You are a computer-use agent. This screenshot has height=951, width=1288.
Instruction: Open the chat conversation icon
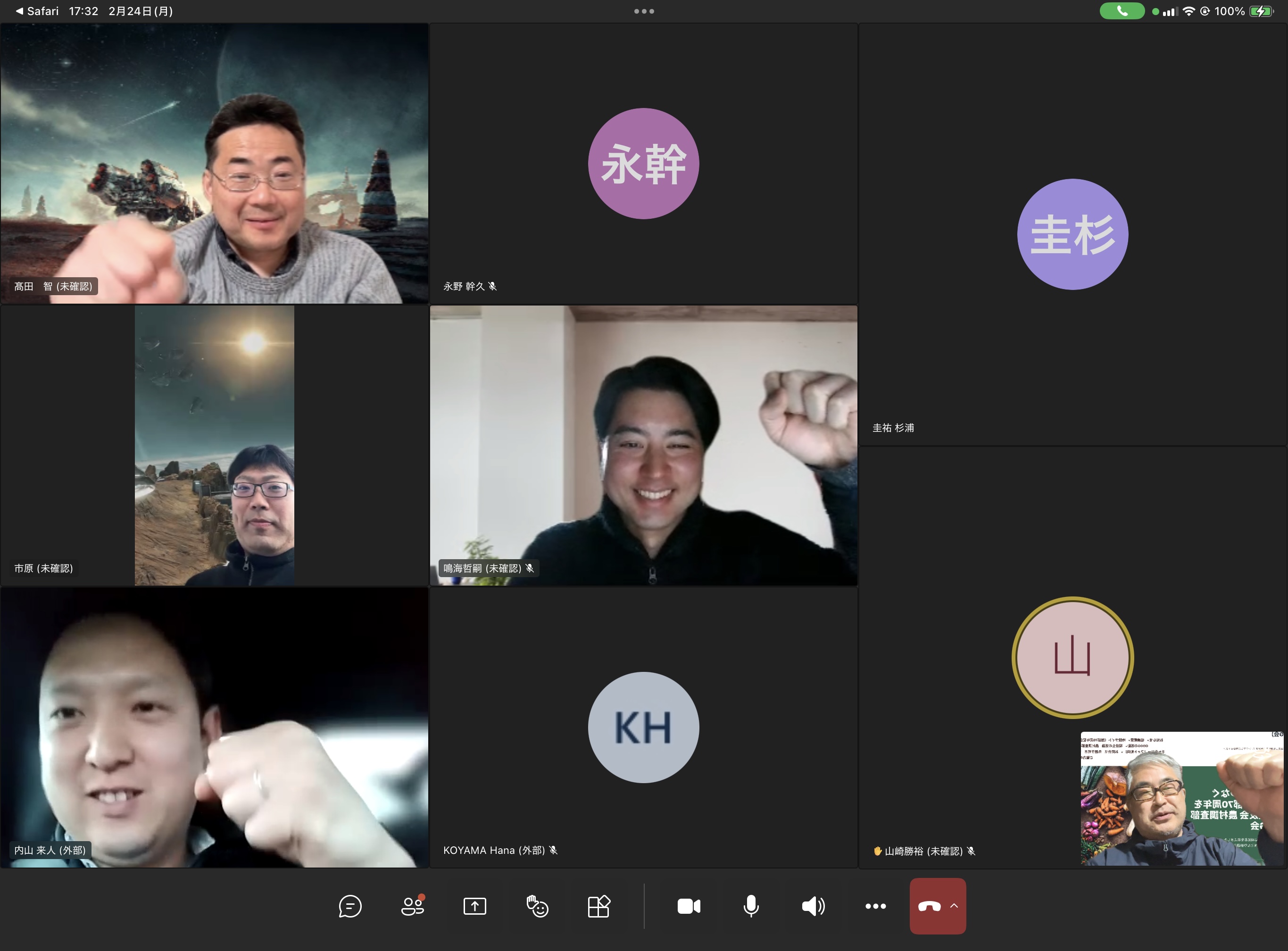[x=349, y=906]
